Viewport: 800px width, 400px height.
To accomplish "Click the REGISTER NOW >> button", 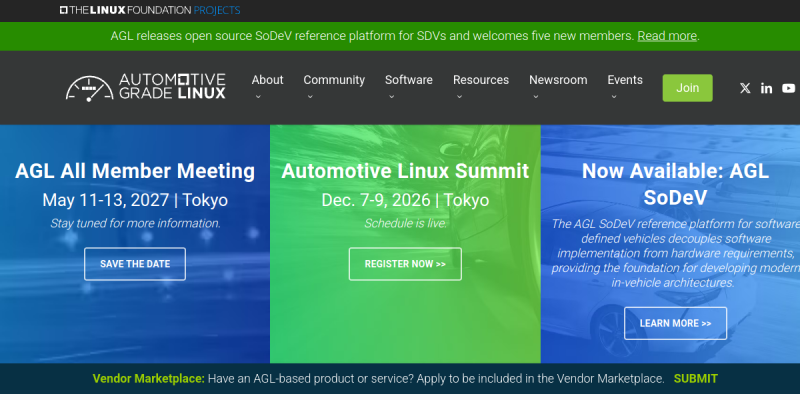I will 405,264.
